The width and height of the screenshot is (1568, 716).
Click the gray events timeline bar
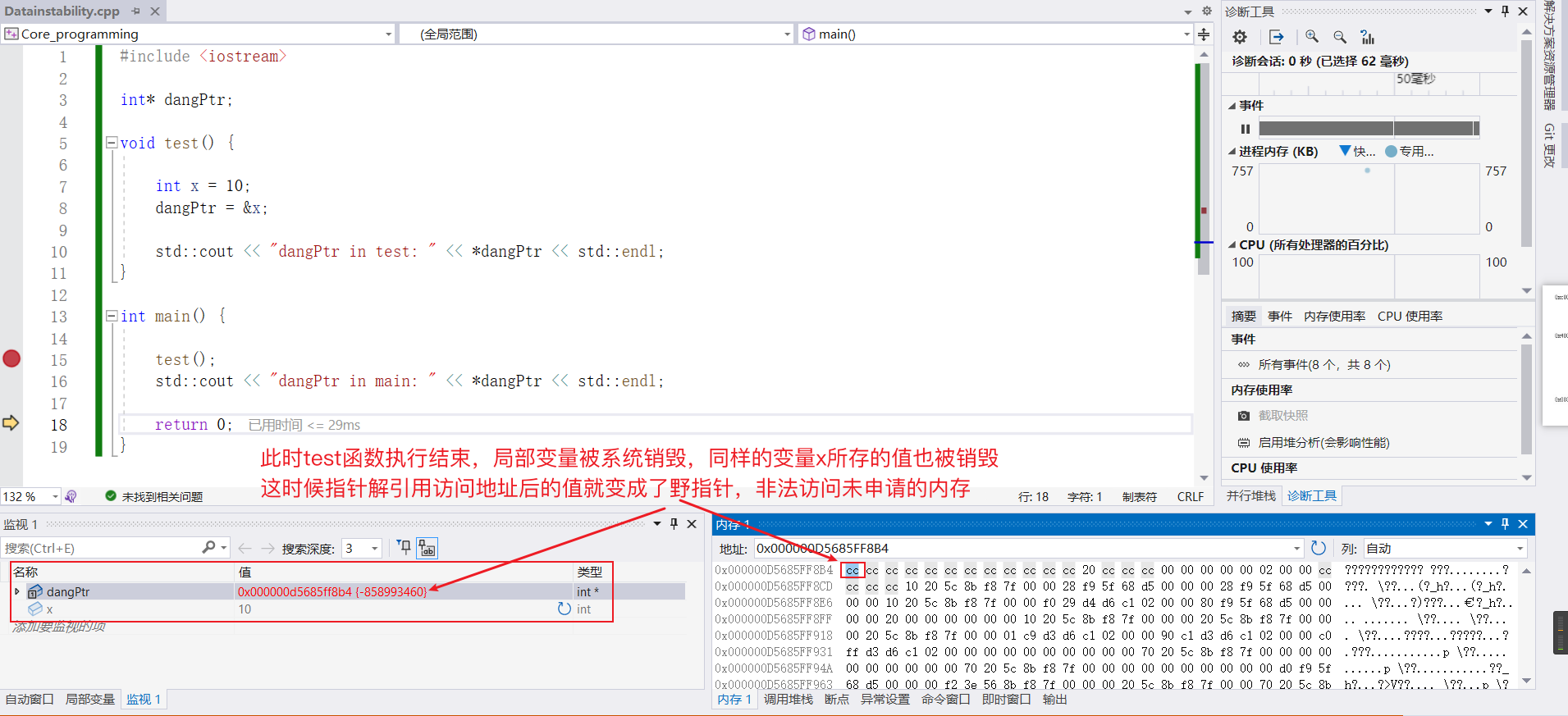pos(1369,129)
